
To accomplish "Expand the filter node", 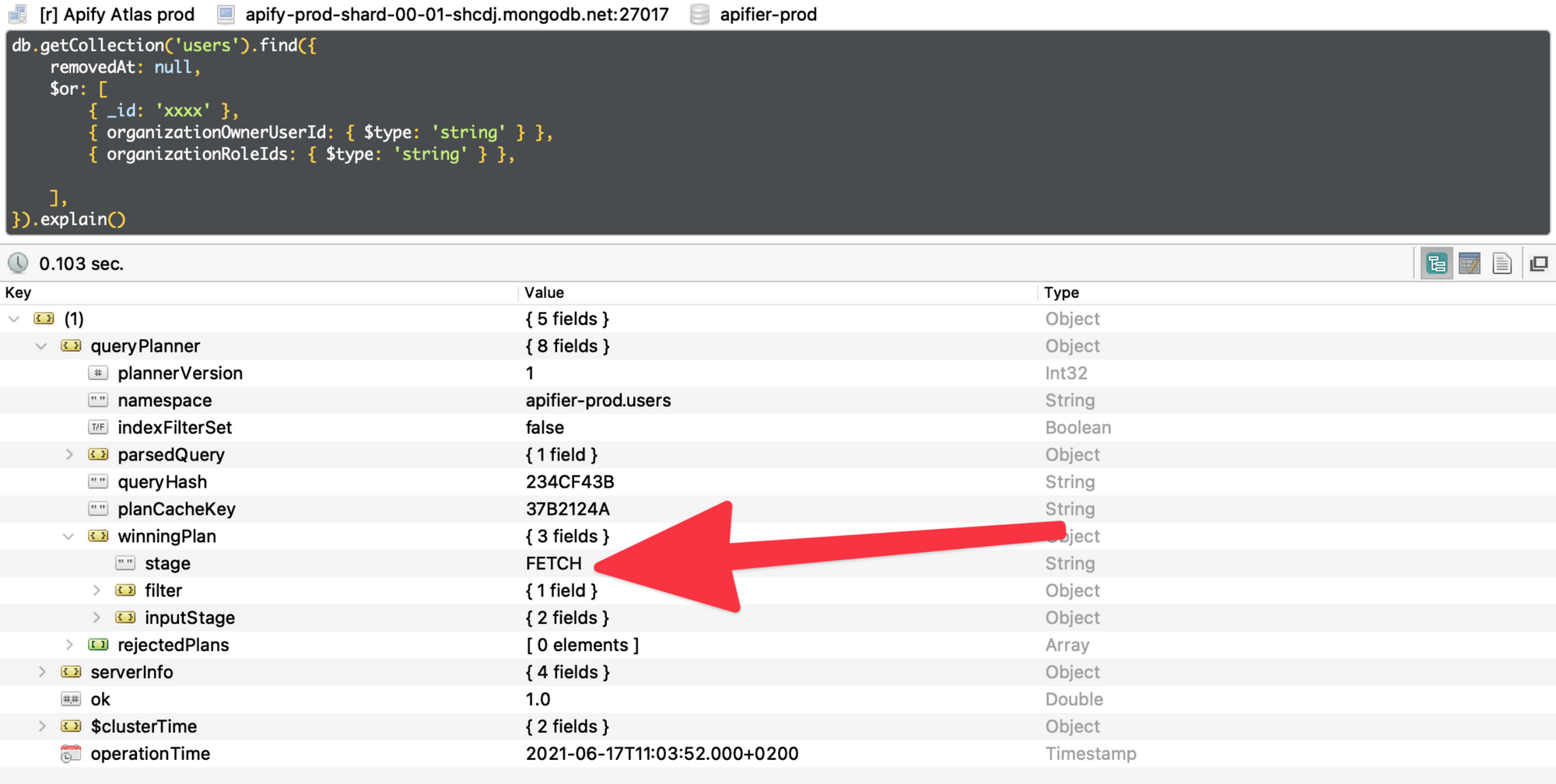I will [x=96, y=590].
